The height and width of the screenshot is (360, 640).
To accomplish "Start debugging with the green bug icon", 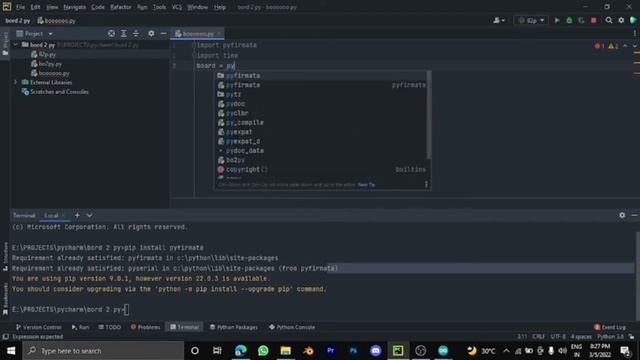I will pyautogui.click(x=569, y=20).
